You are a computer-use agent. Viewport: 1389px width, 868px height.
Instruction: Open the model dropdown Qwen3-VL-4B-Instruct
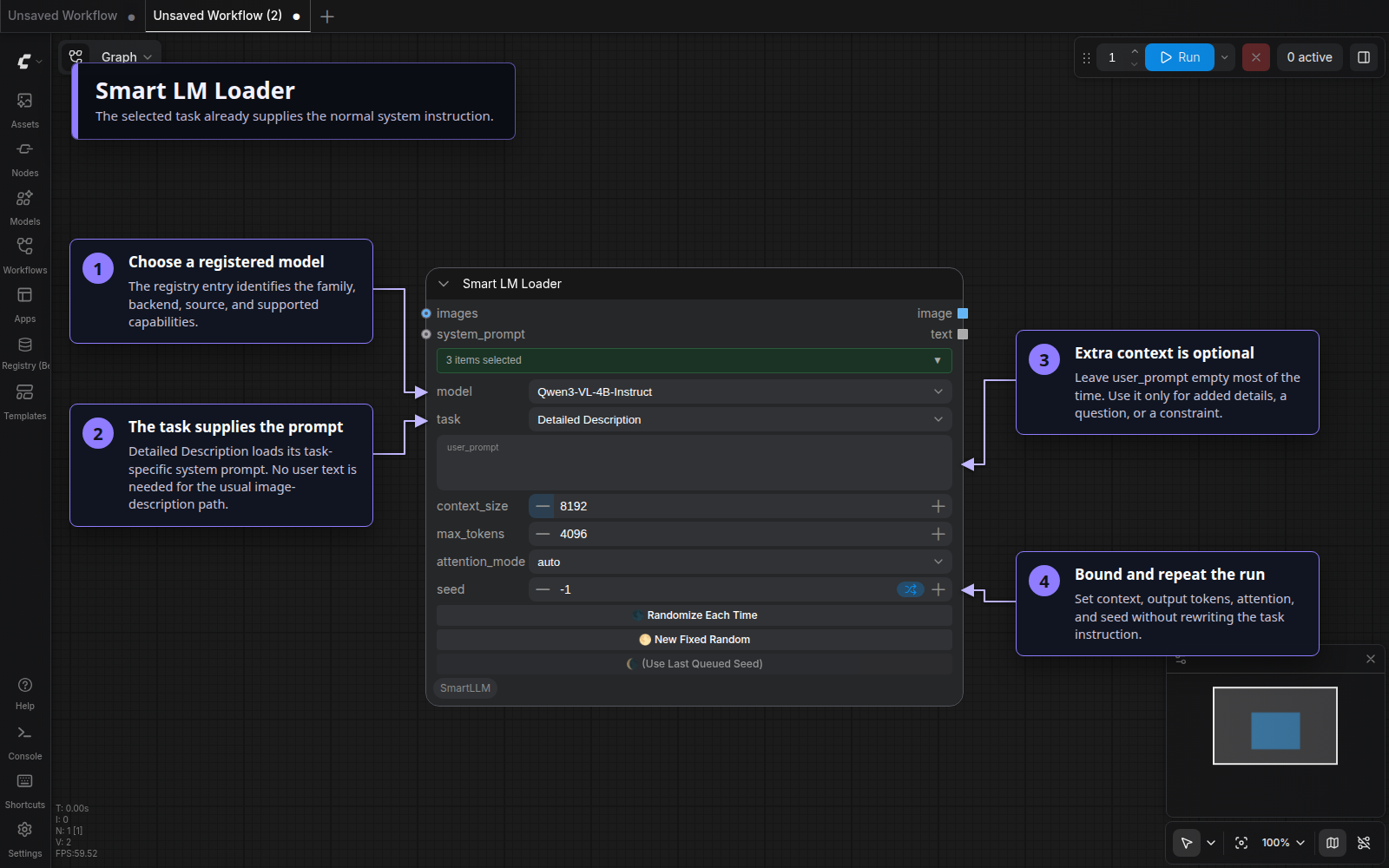[741, 391]
